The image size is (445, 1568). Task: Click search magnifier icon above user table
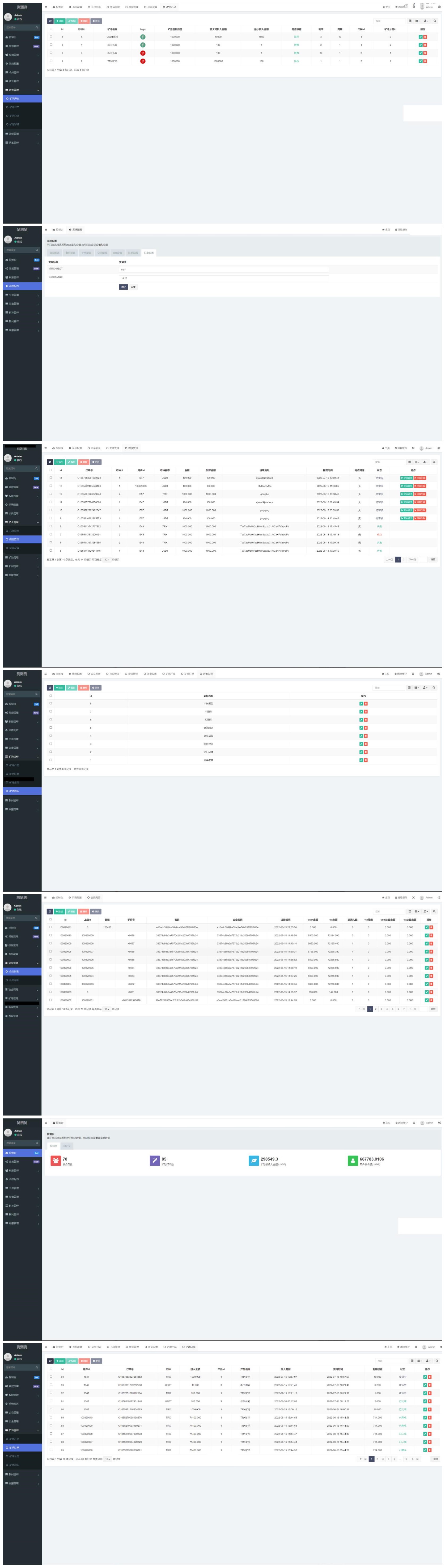[434, 911]
